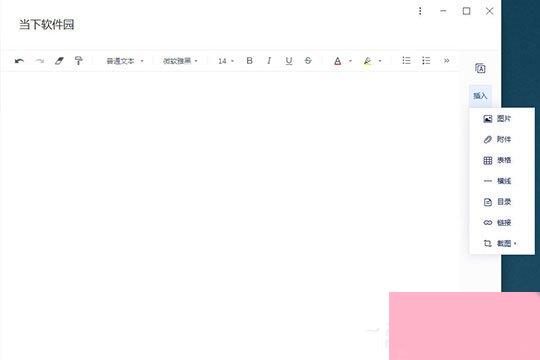Expand more toolbar options chevron

[446, 61]
